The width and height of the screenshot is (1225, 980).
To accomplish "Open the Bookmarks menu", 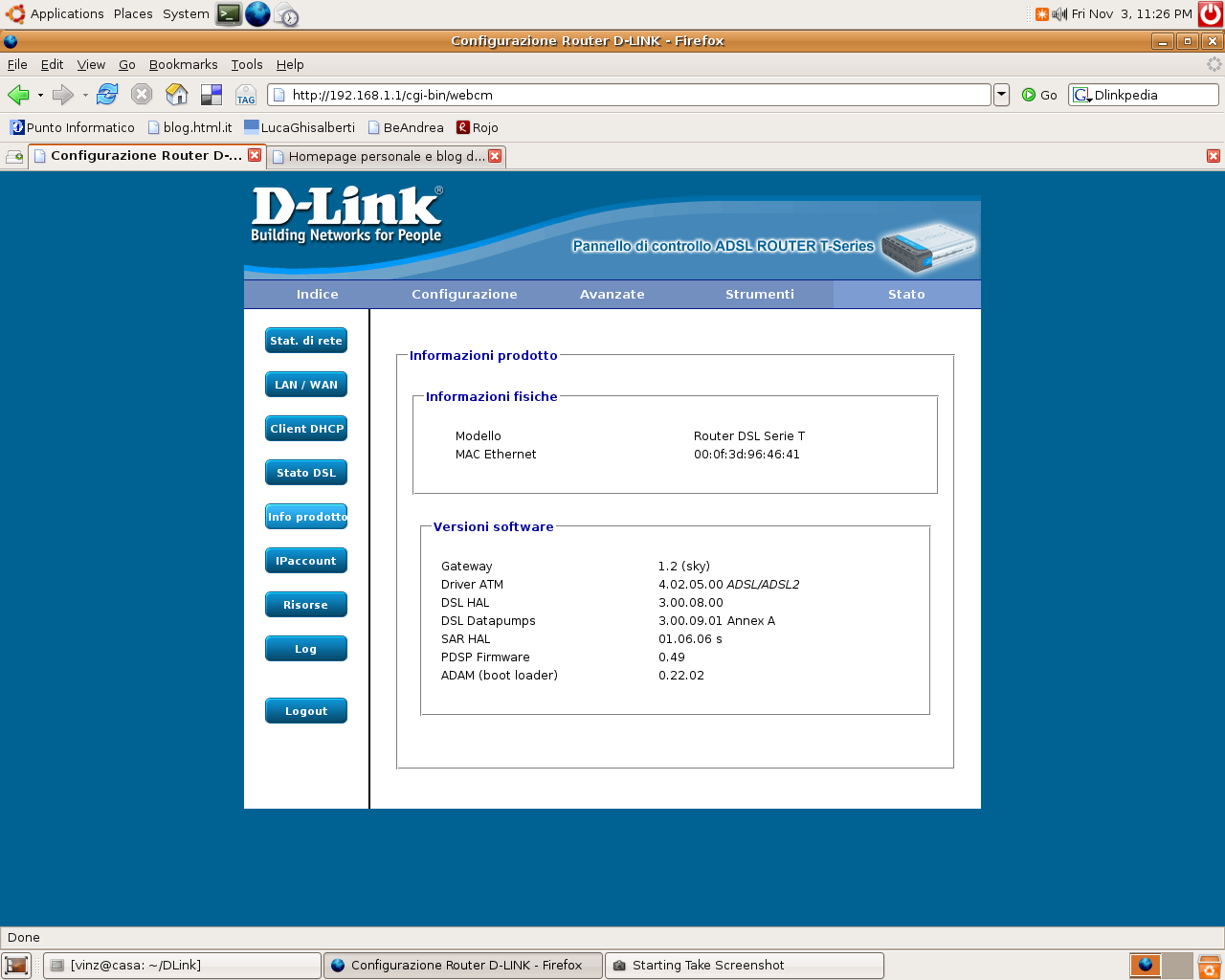I will 183,64.
